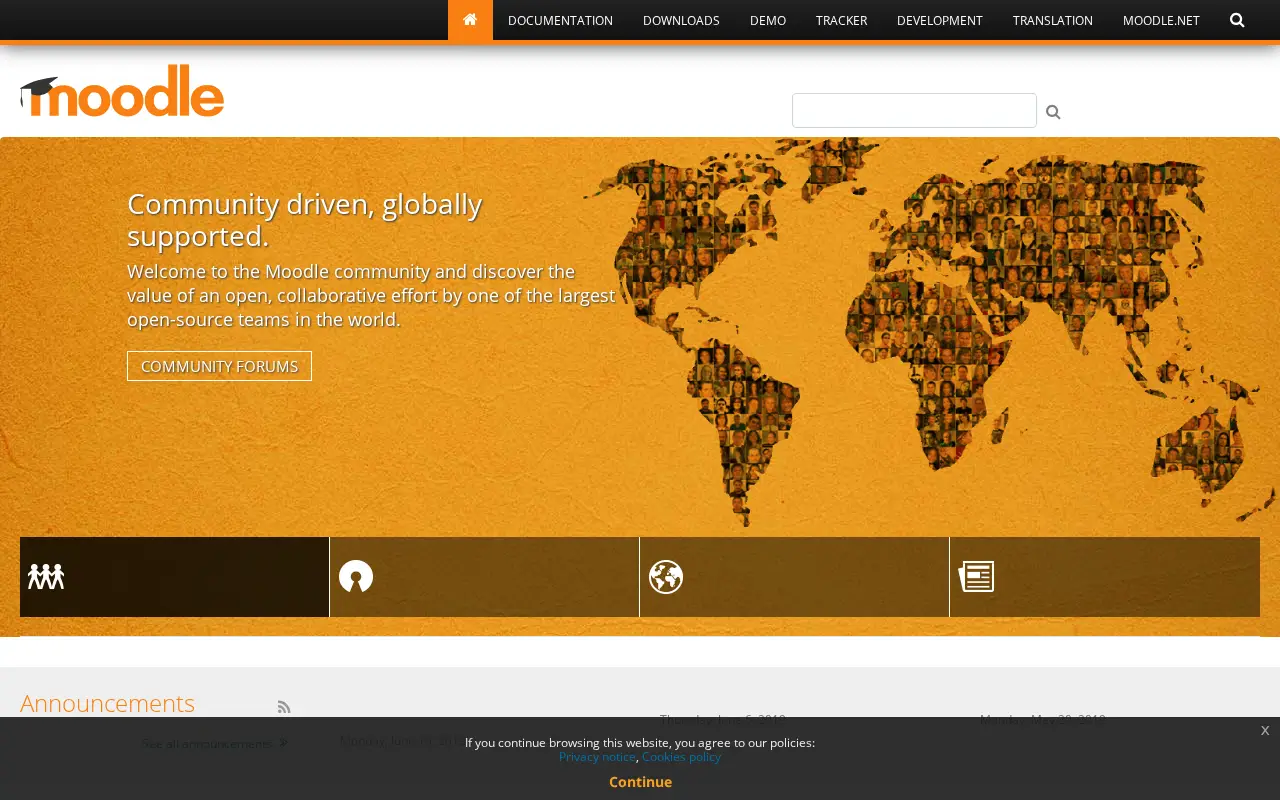Image resolution: width=1280 pixels, height=800 pixels.
Task: Open the Cookies policy link
Action: (681, 757)
